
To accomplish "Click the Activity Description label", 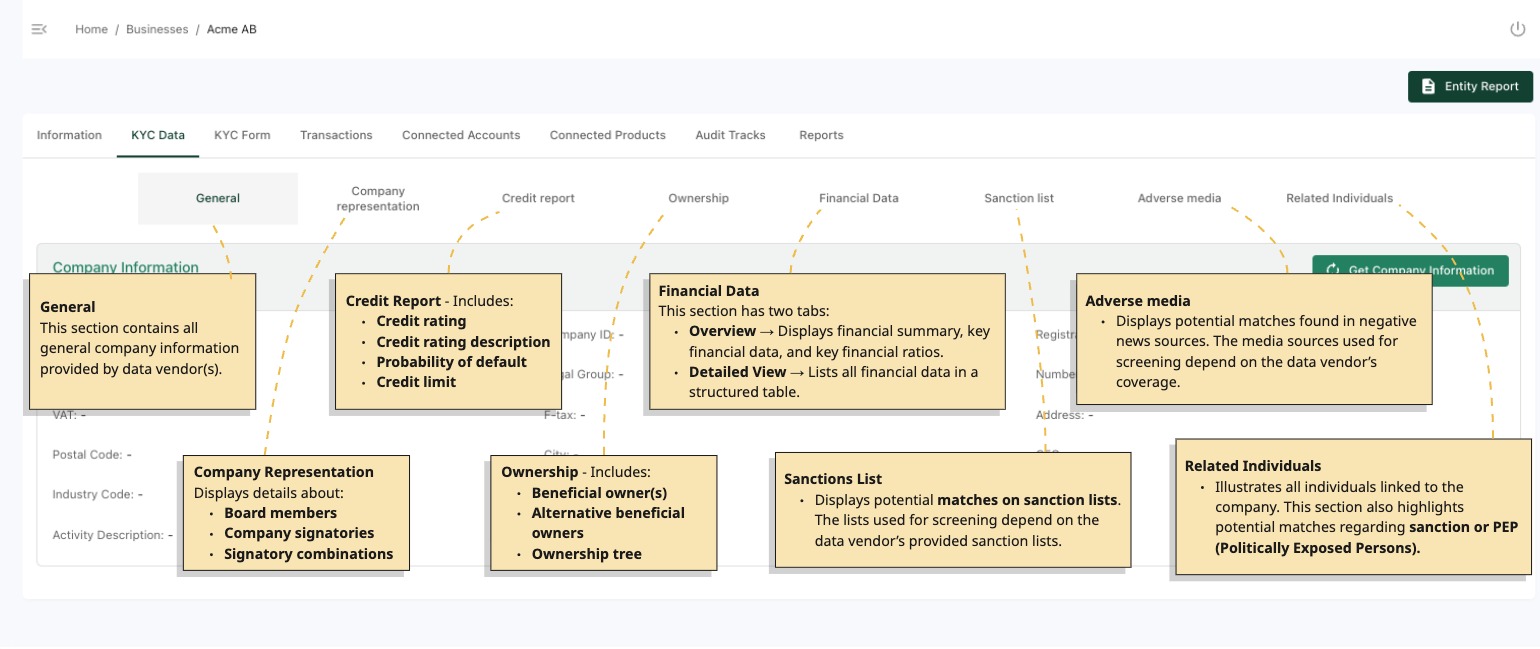I will coord(108,535).
